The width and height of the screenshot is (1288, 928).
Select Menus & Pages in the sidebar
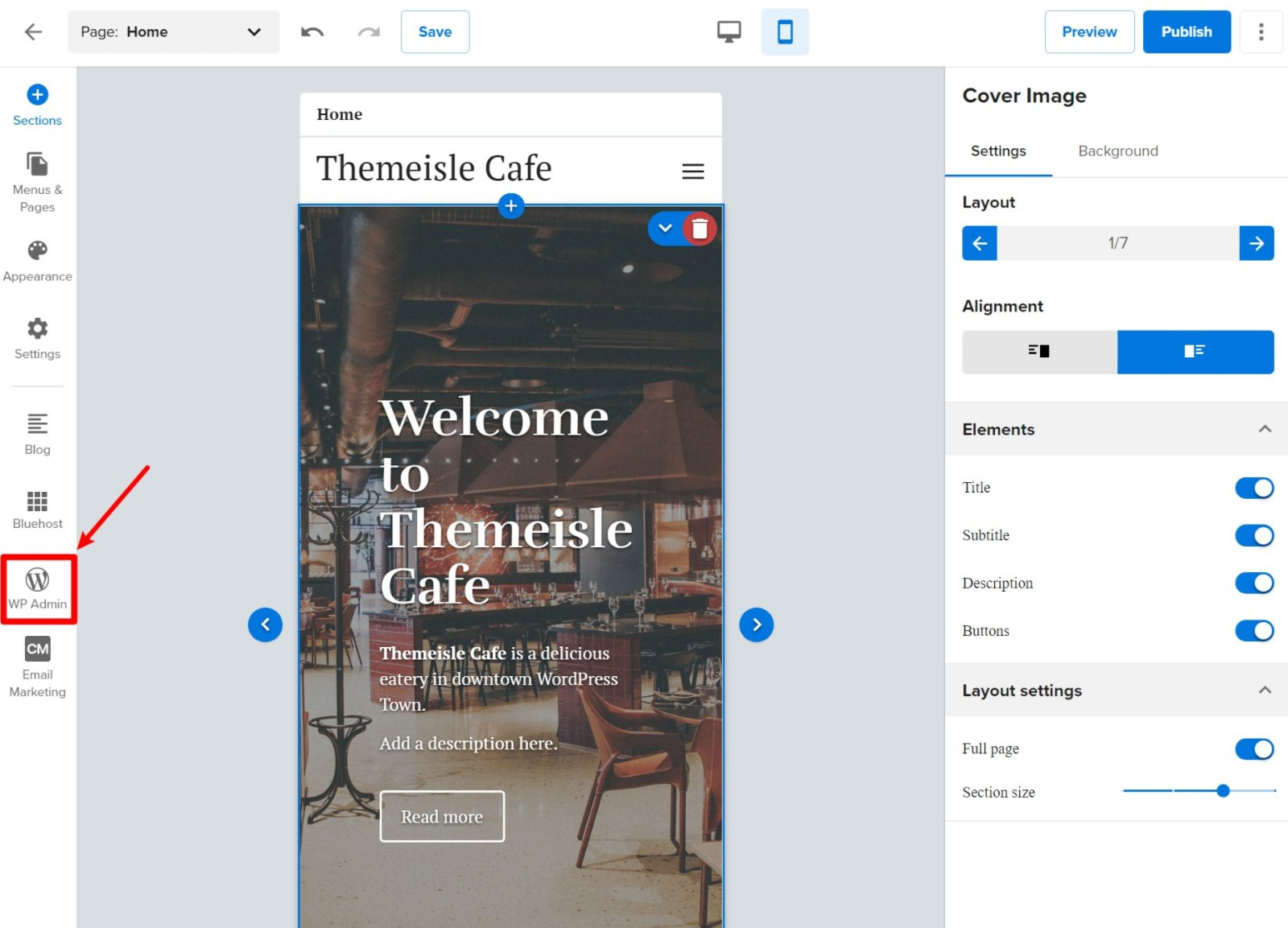pos(37,179)
